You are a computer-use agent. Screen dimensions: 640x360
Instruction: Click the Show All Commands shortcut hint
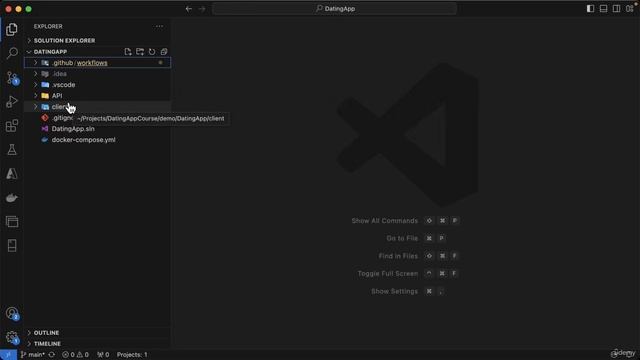point(405,221)
